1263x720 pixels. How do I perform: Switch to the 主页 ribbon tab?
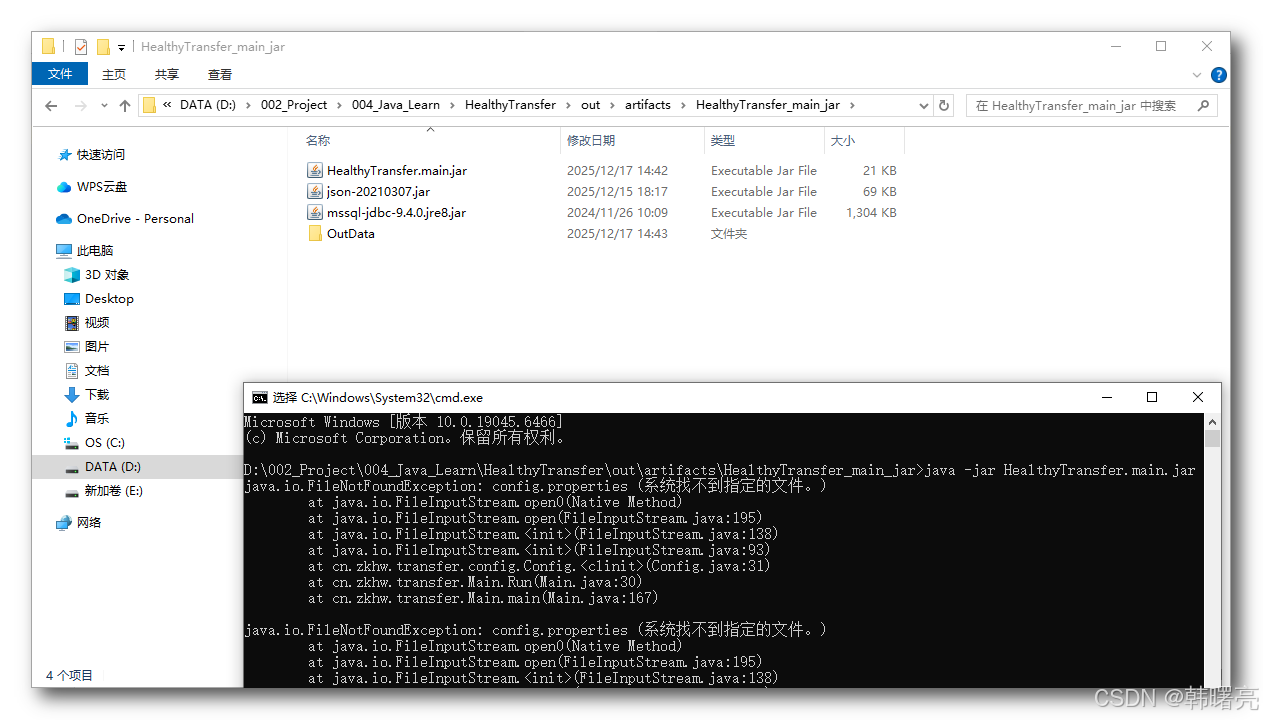113,73
